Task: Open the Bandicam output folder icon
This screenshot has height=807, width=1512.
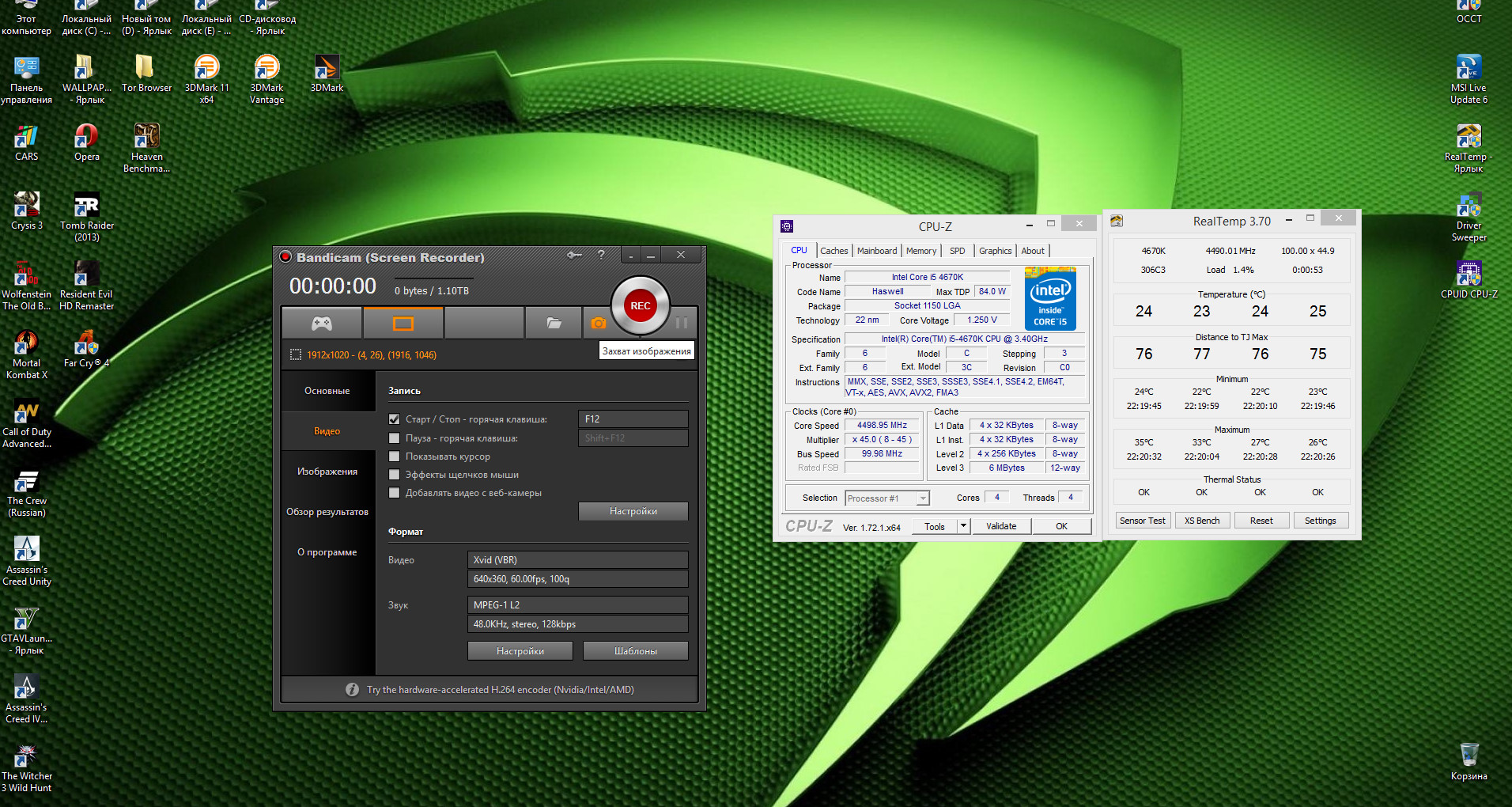Action: (554, 323)
